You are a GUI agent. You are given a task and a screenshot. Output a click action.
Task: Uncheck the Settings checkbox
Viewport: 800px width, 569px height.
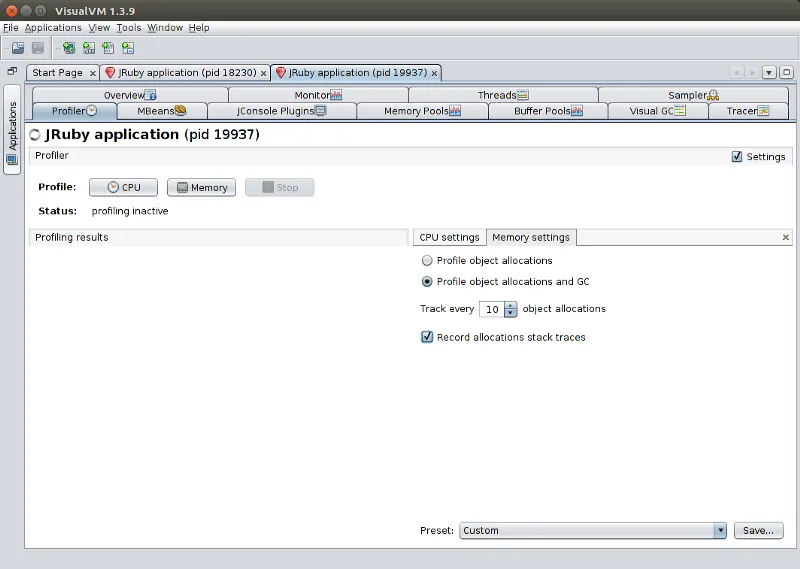737,157
